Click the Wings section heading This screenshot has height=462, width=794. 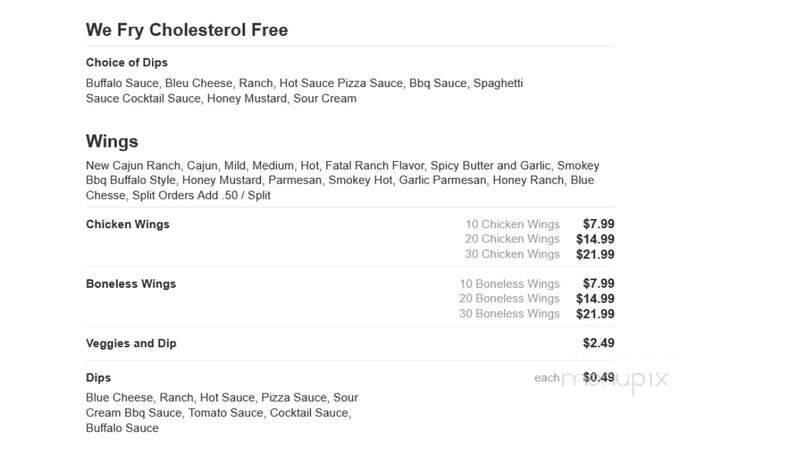[x=112, y=141]
